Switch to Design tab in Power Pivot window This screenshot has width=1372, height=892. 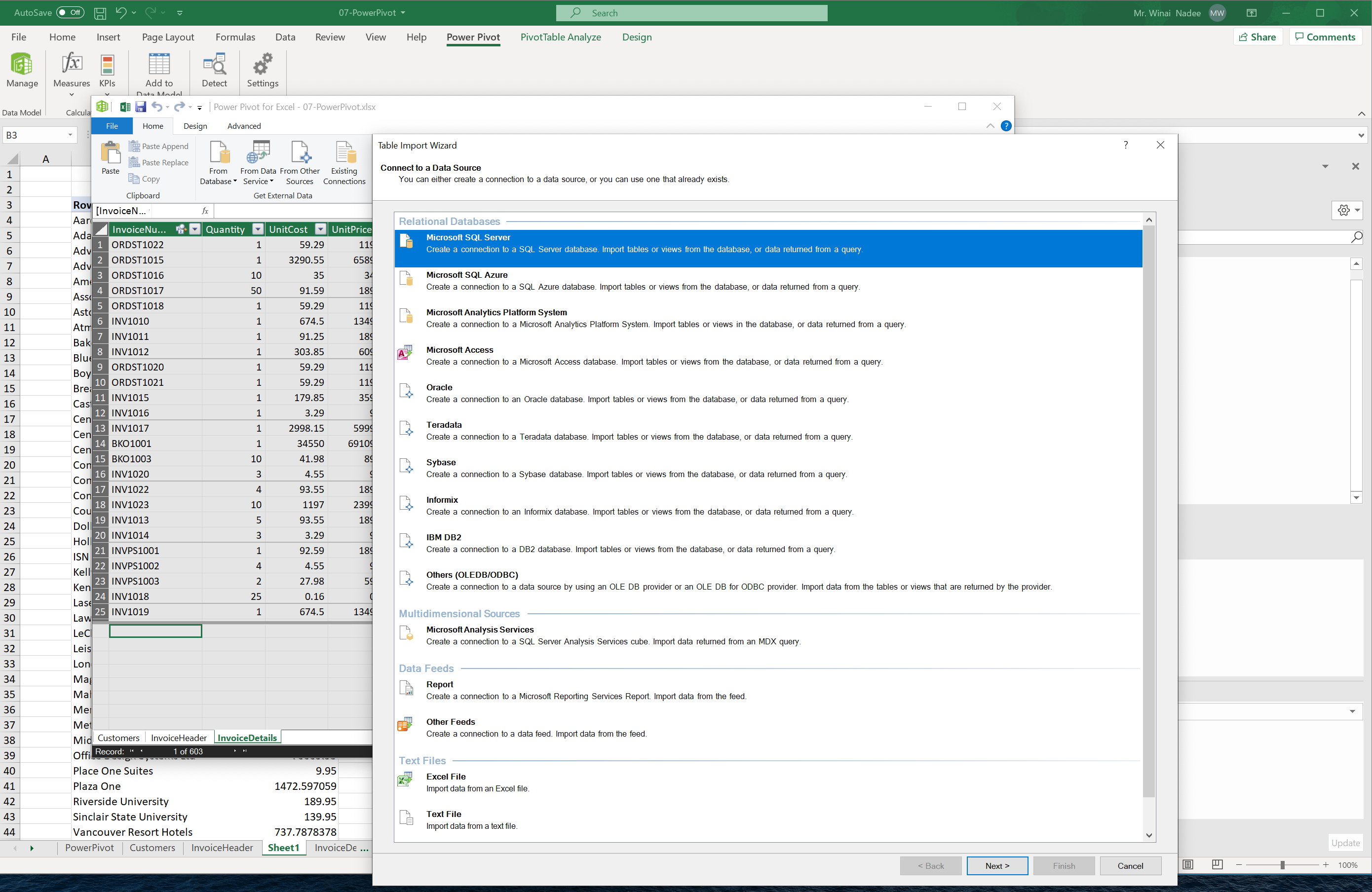tap(195, 126)
